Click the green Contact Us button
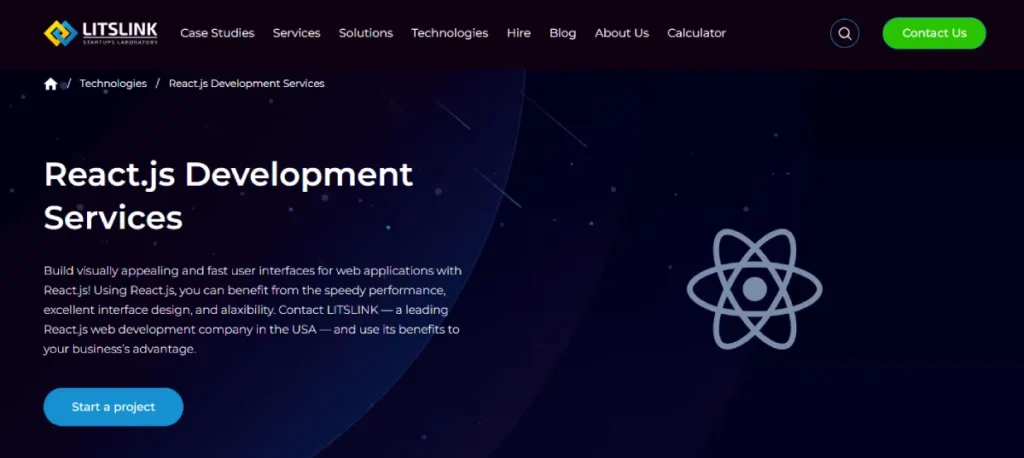This screenshot has height=458, width=1024. 934,33
